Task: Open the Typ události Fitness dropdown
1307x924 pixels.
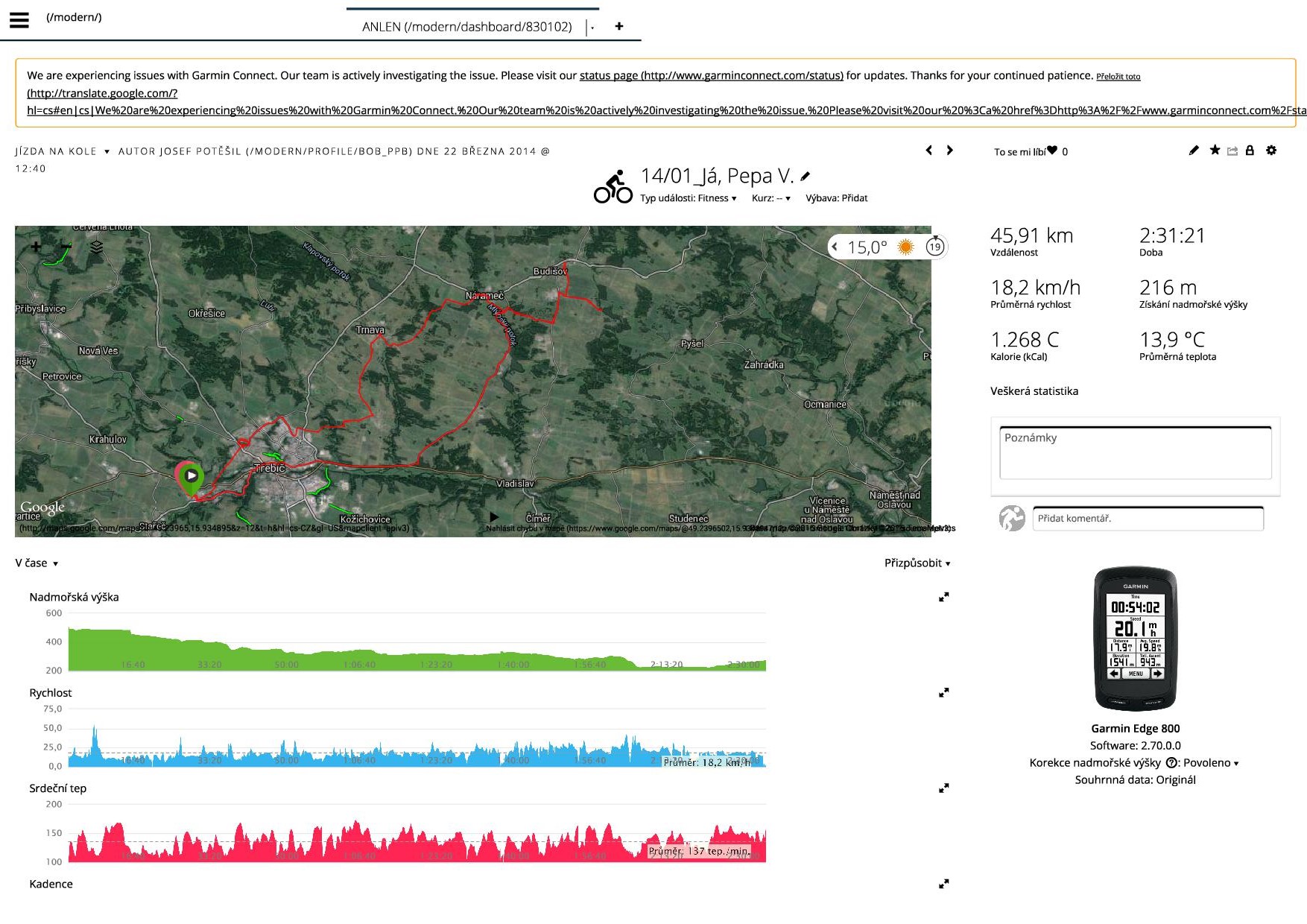Action: pyautogui.click(x=688, y=198)
